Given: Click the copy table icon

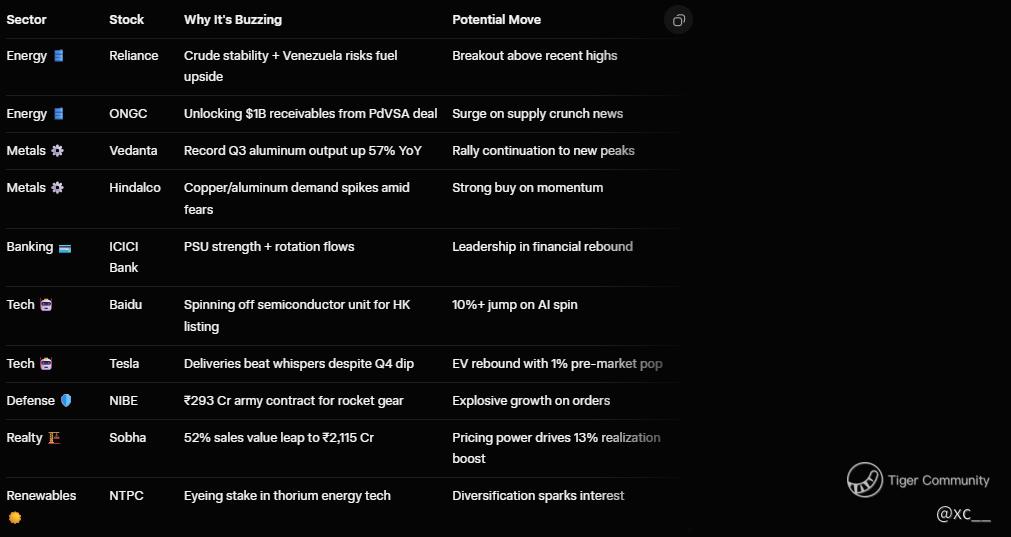Looking at the screenshot, I should pos(679,20).
